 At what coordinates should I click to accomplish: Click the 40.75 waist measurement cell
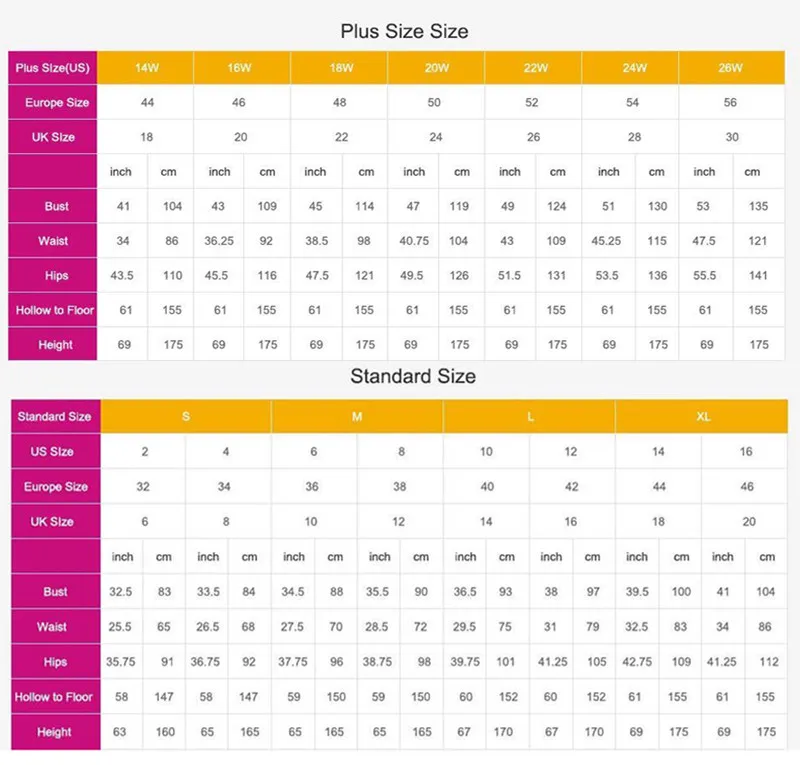pos(414,241)
